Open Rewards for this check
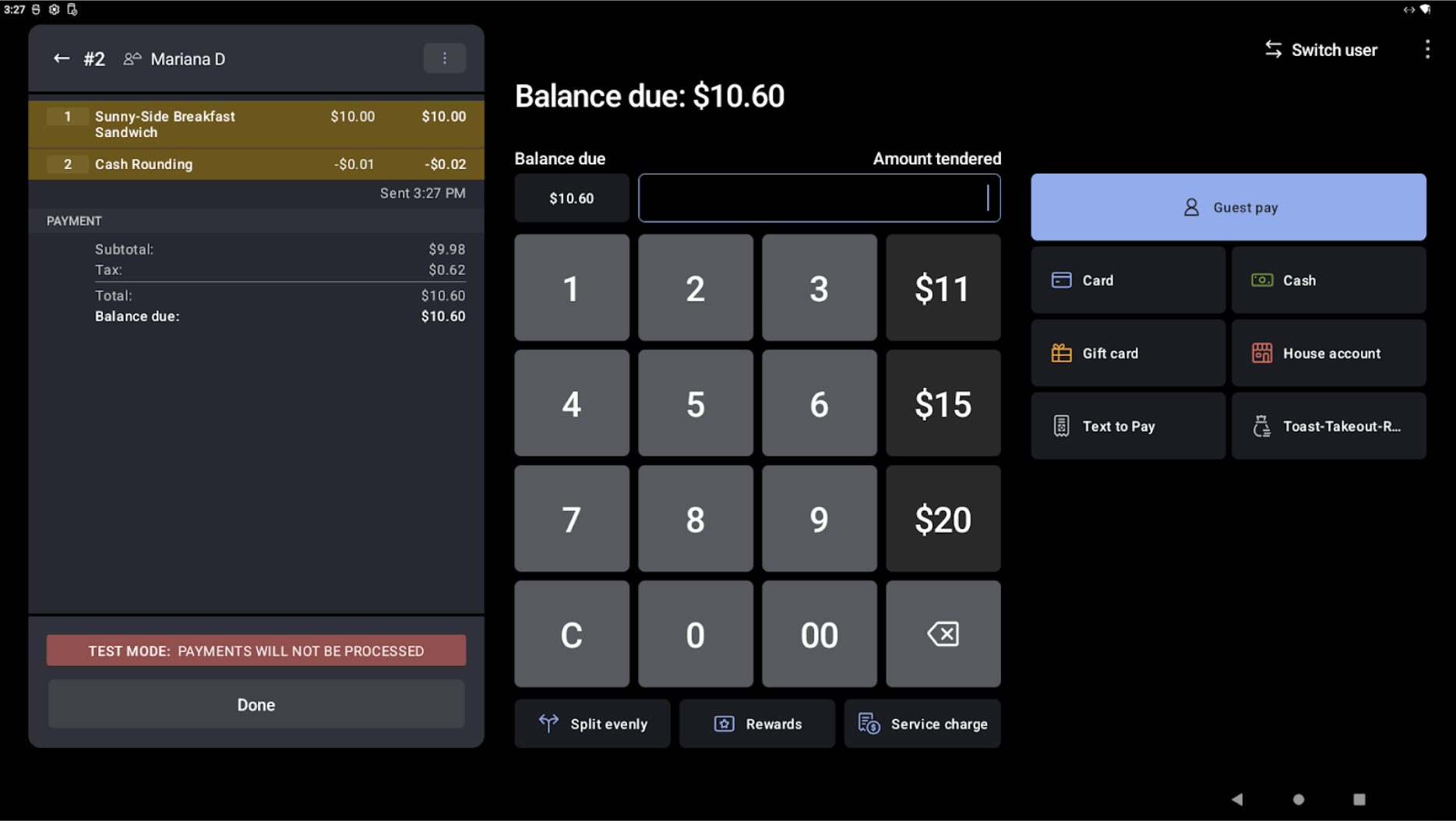The image size is (1456, 821). click(x=756, y=724)
